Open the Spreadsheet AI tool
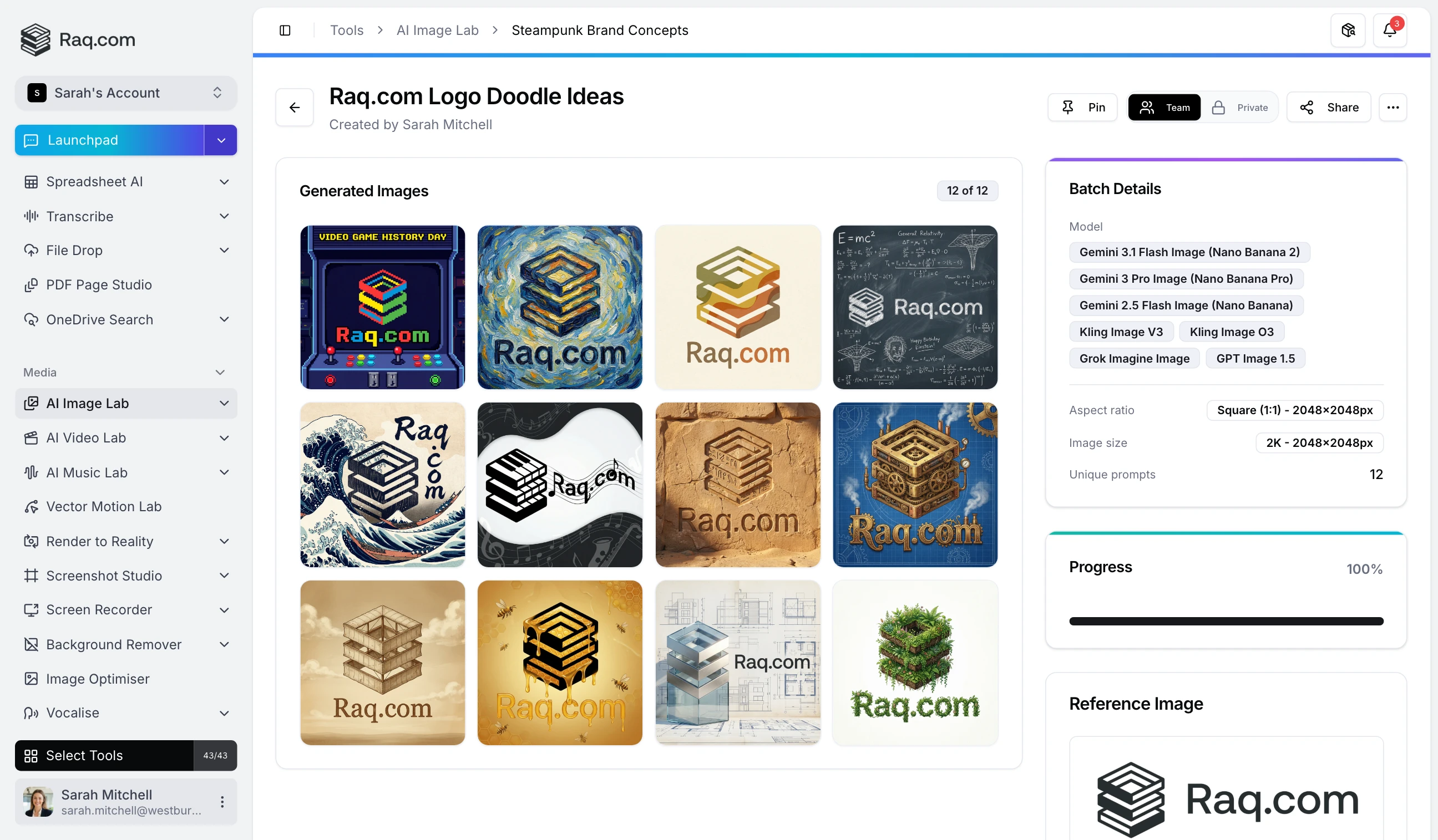 point(94,181)
